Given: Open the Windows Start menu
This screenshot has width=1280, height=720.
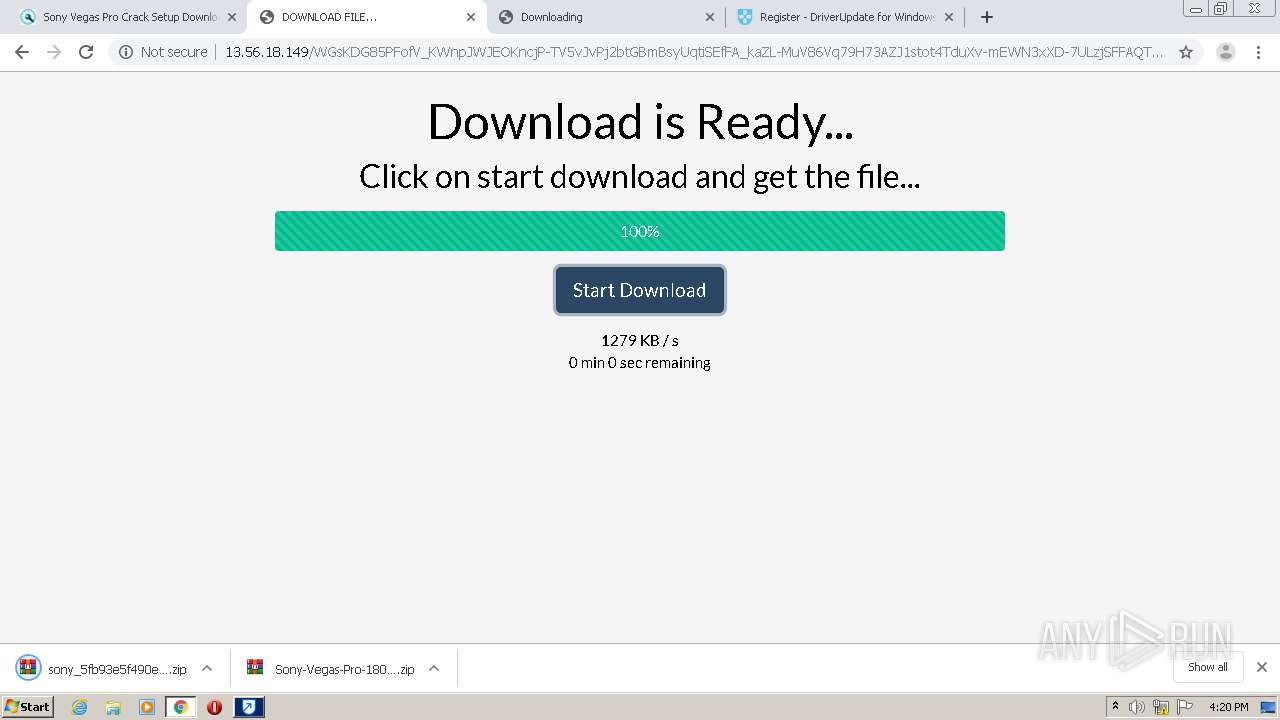Looking at the screenshot, I should (28, 706).
